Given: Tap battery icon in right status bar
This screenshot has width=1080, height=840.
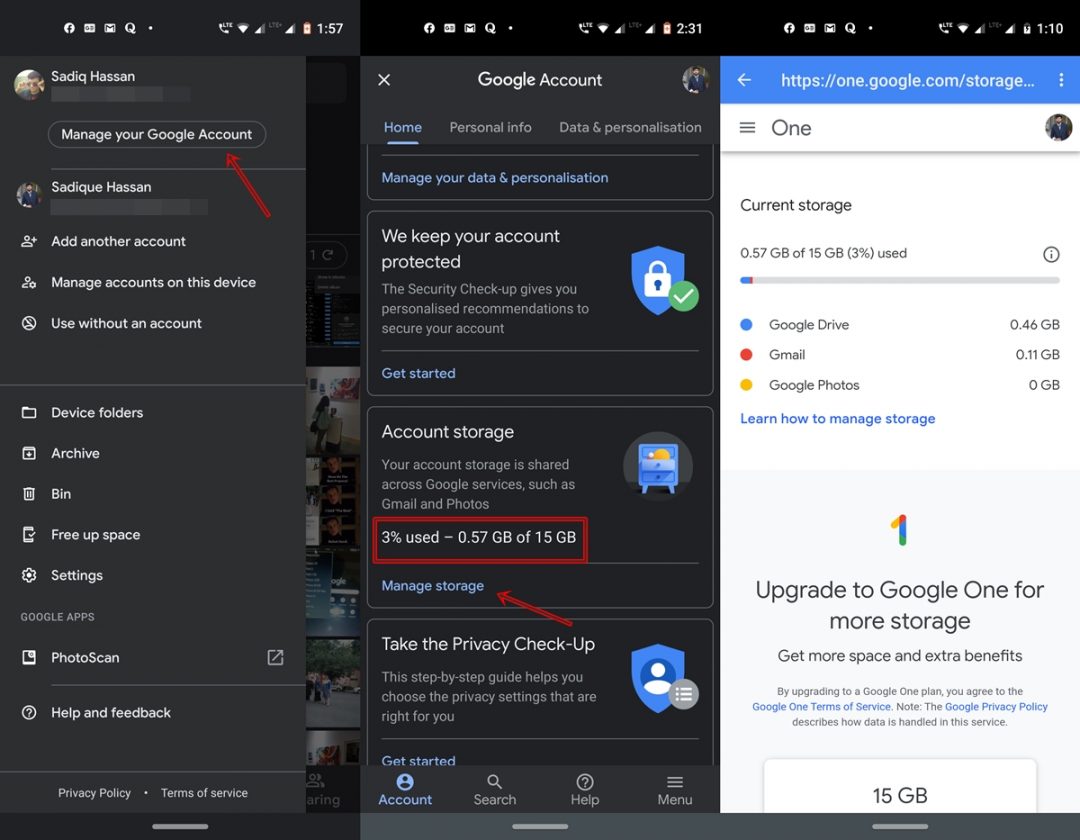Looking at the screenshot, I should click(1027, 28).
